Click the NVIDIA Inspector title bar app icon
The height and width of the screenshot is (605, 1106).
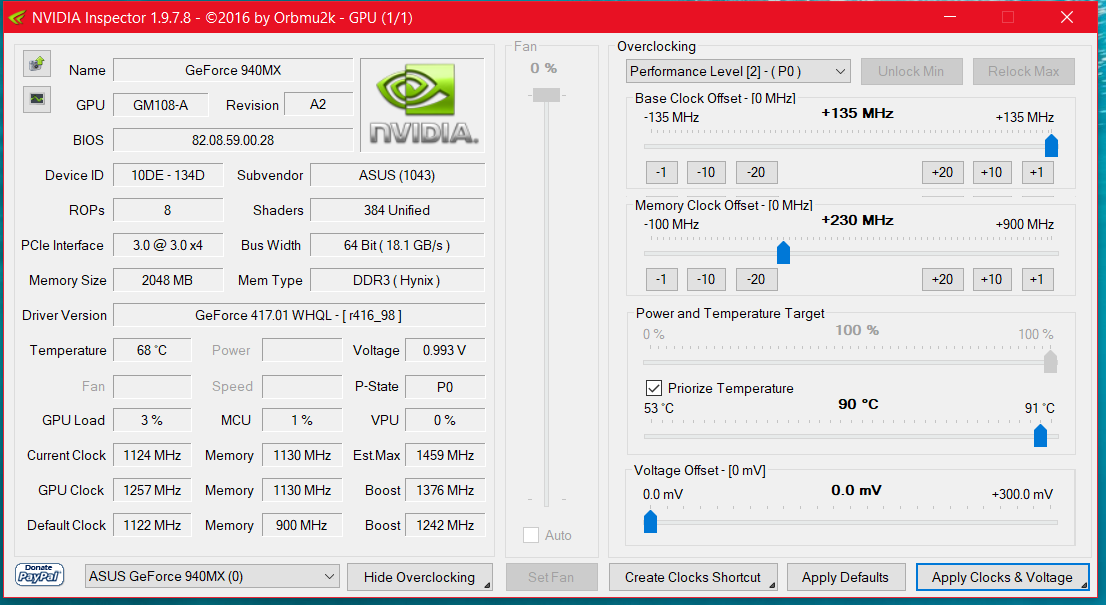click(x=17, y=18)
